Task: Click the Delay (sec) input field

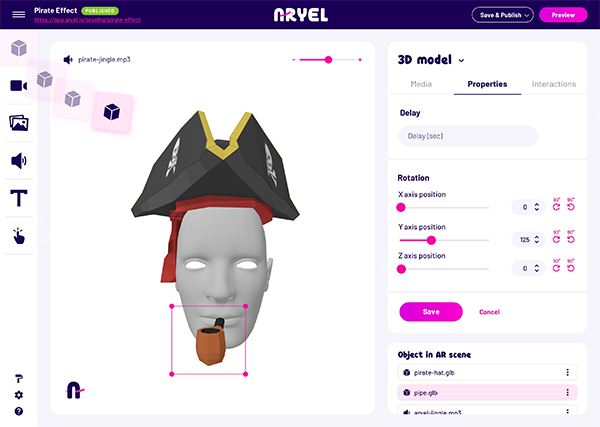Action: [468, 136]
